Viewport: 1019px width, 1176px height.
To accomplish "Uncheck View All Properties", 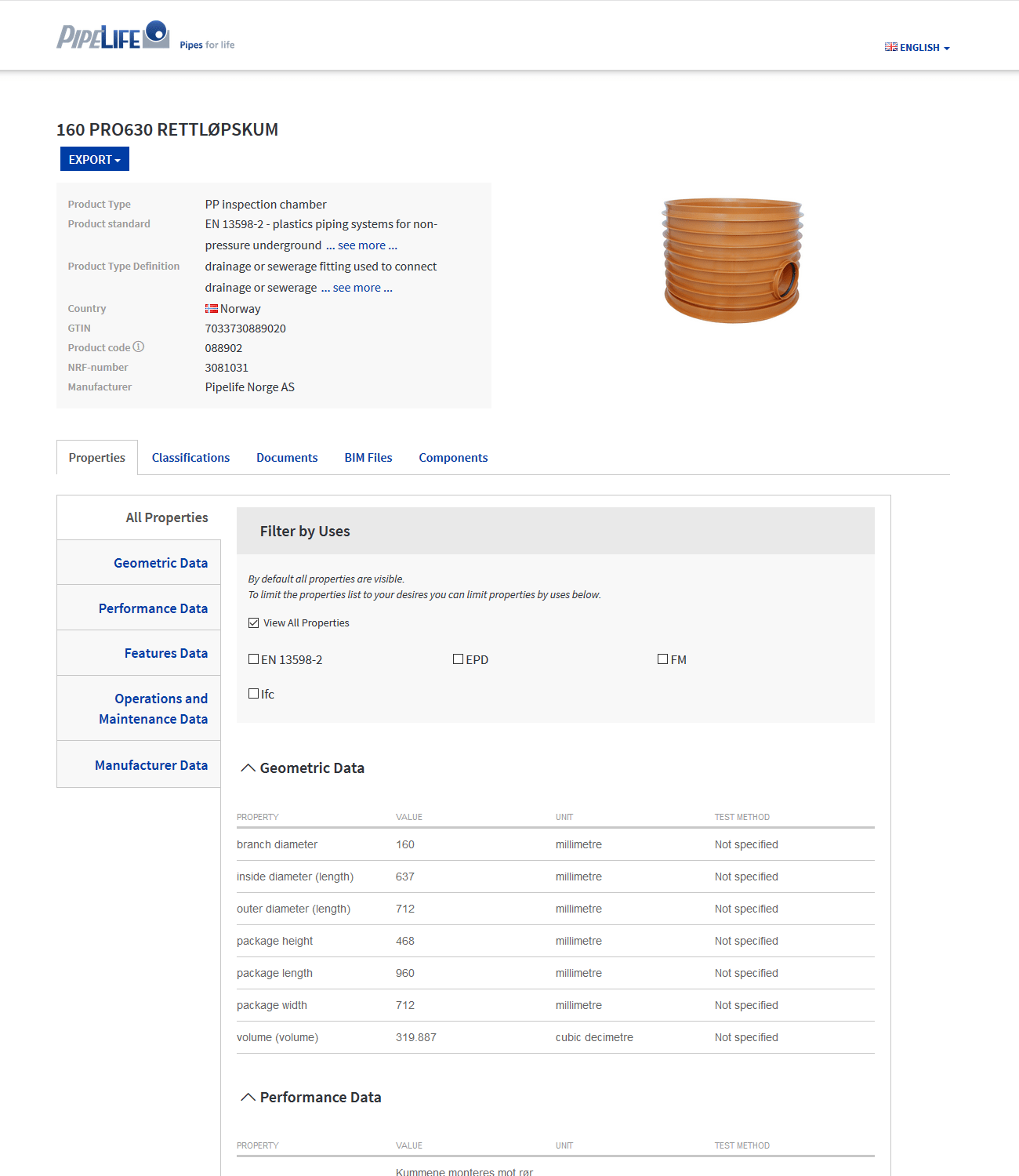I will click(x=253, y=622).
